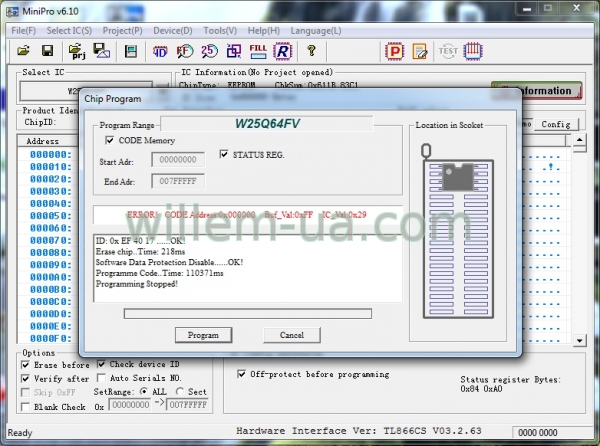Viewport: 600px width, 446px height.
Task: Click SetRange start address field 00000000
Action: 130,405
